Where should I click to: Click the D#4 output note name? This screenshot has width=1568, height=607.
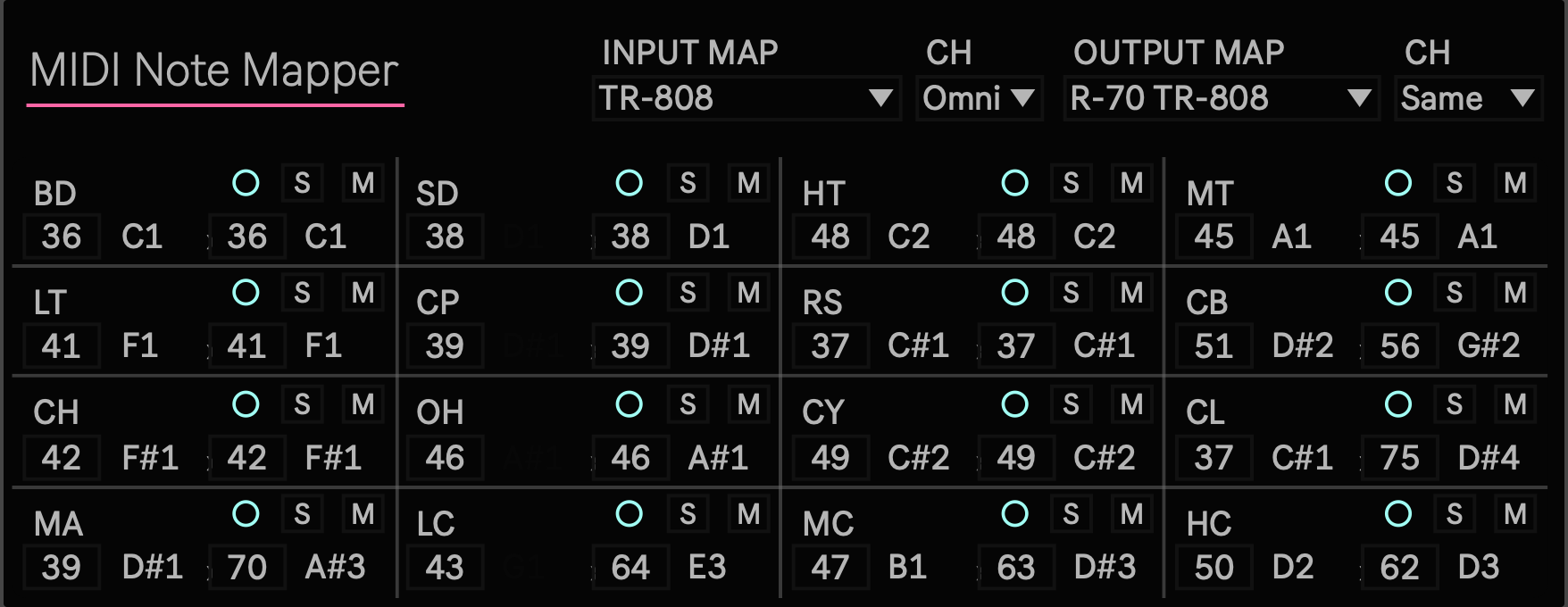tap(1489, 458)
